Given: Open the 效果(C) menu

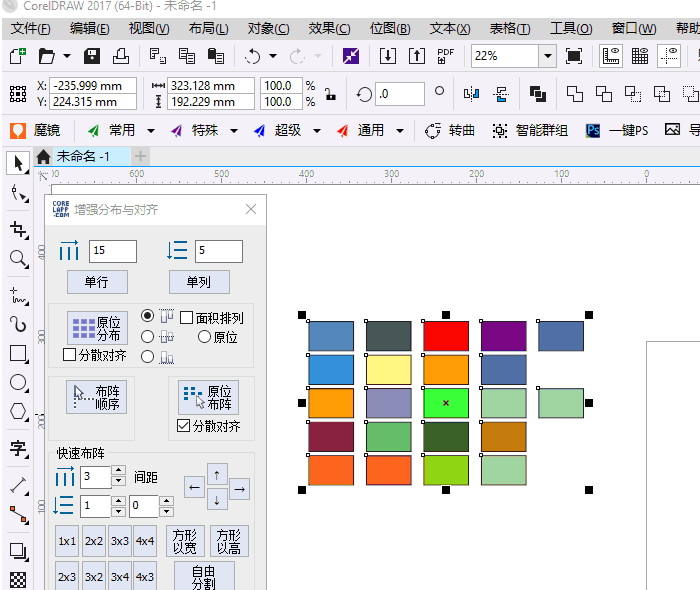Looking at the screenshot, I should pos(329,29).
